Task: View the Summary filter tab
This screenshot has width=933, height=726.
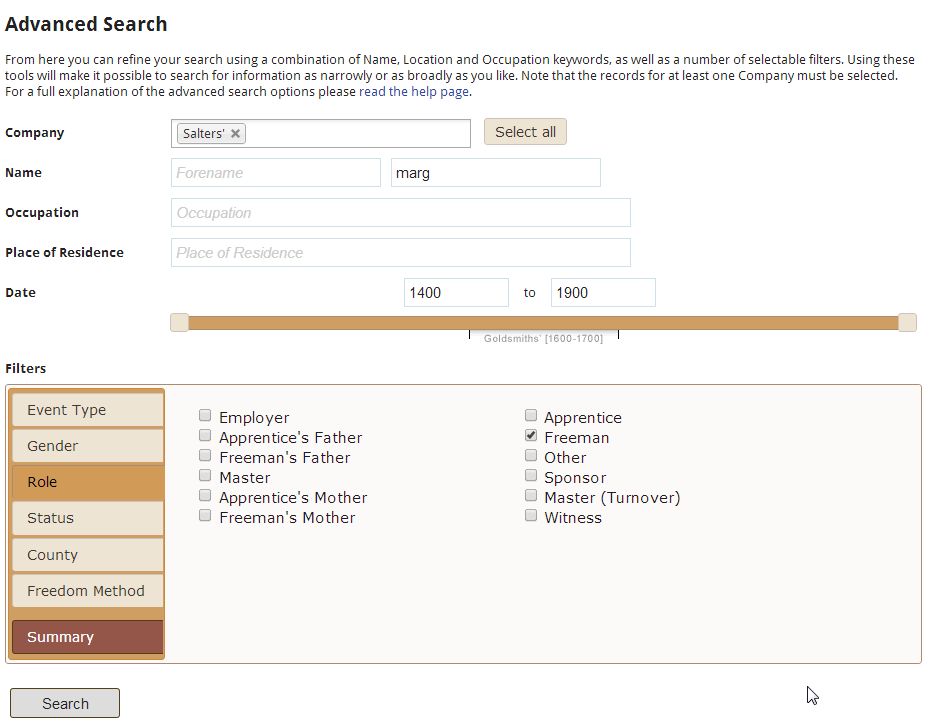Action: pyautogui.click(x=87, y=637)
